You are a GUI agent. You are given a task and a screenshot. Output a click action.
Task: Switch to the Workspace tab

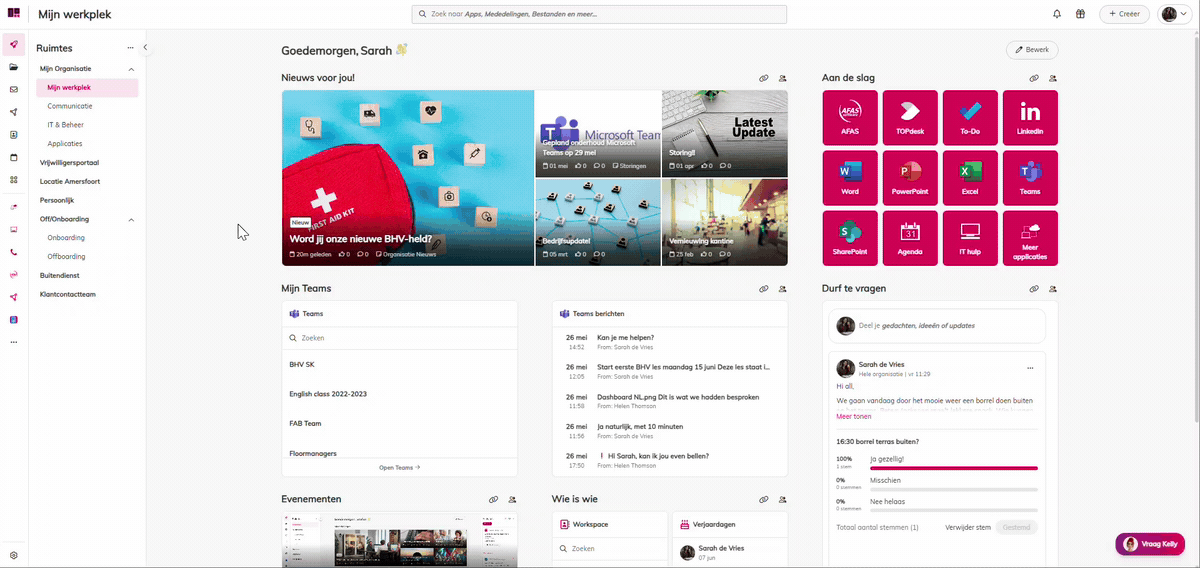tap(610, 524)
